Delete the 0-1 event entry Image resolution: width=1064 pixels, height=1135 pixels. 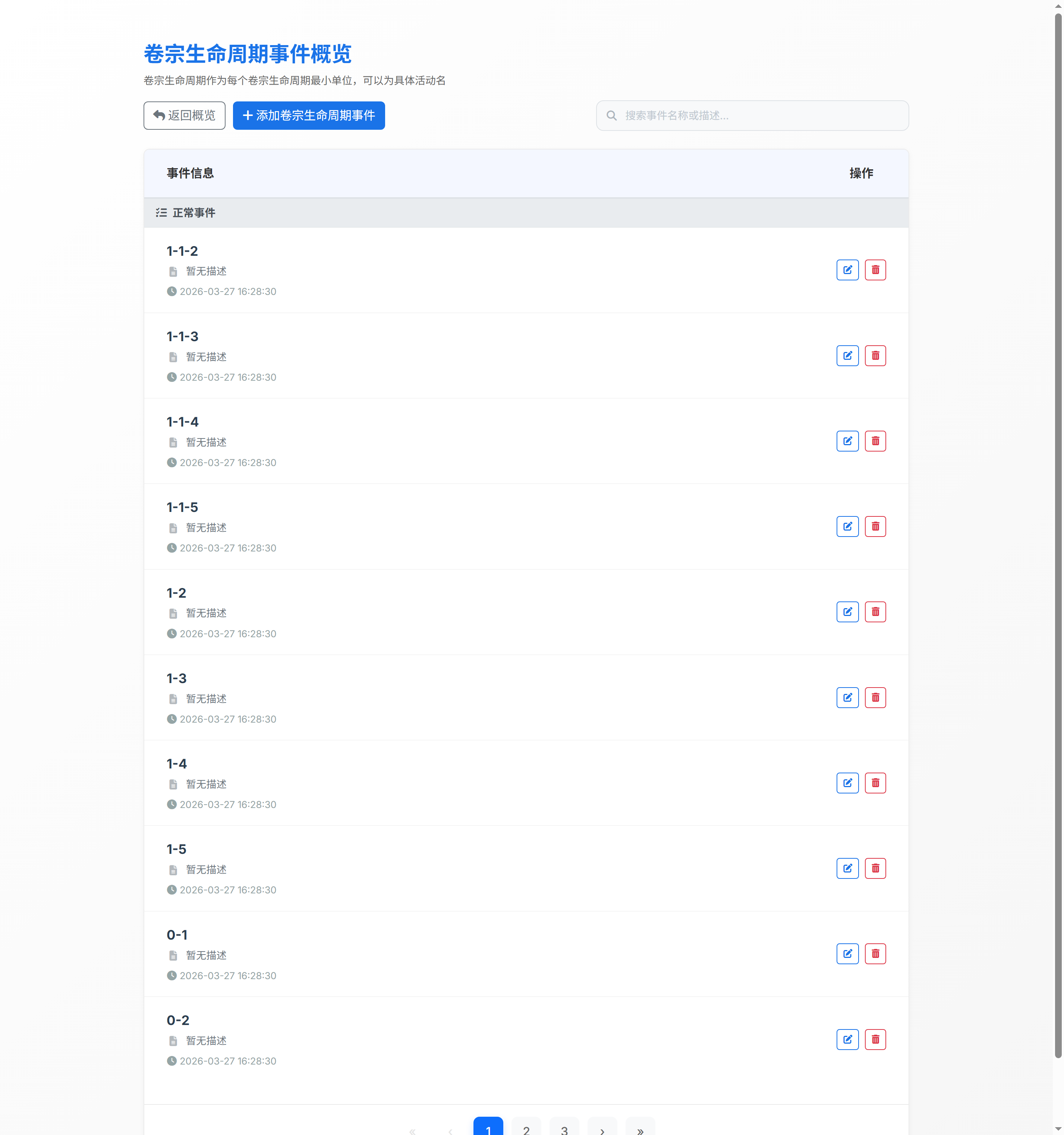[875, 954]
